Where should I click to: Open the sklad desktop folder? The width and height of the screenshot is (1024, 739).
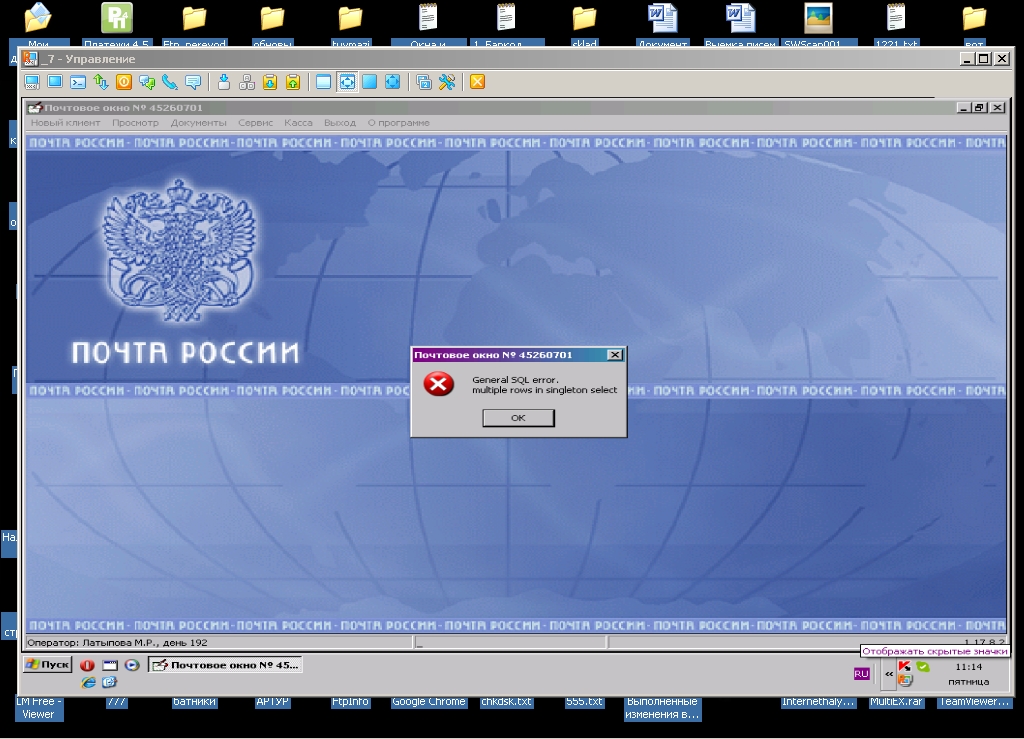[584, 25]
